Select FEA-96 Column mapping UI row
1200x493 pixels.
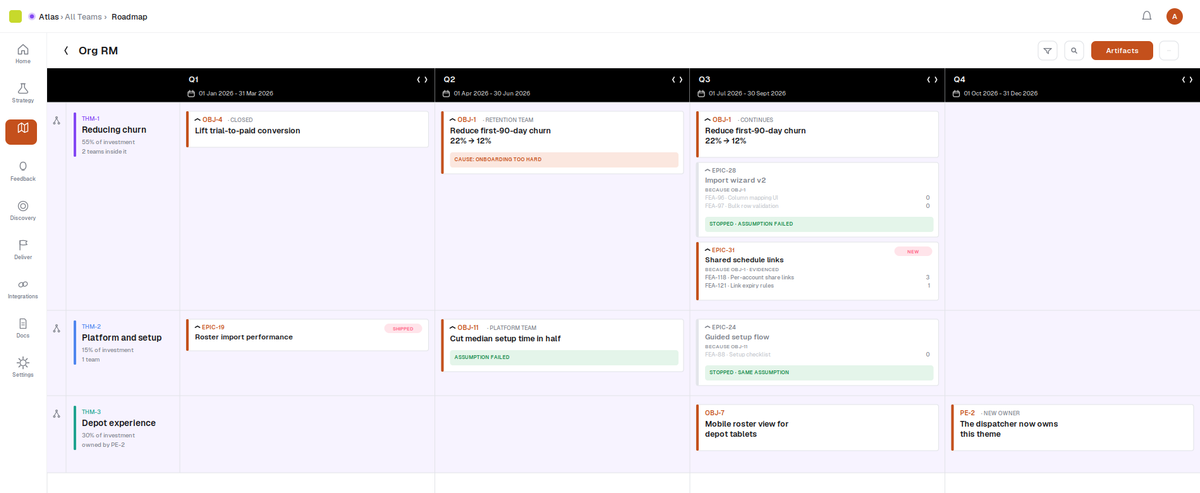(x=817, y=197)
